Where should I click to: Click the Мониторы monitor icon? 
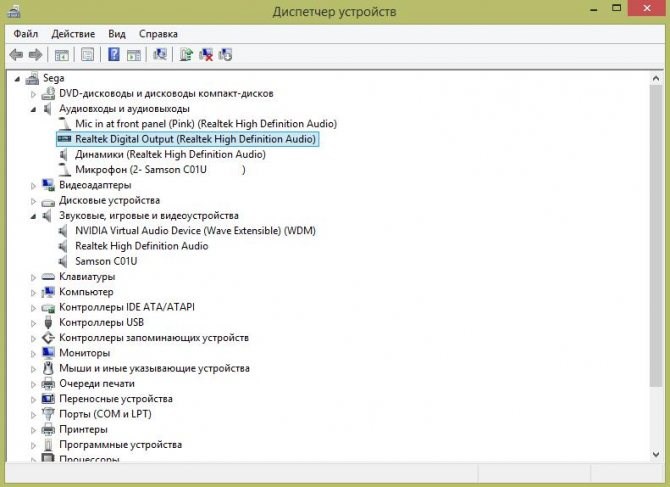[x=48, y=353]
